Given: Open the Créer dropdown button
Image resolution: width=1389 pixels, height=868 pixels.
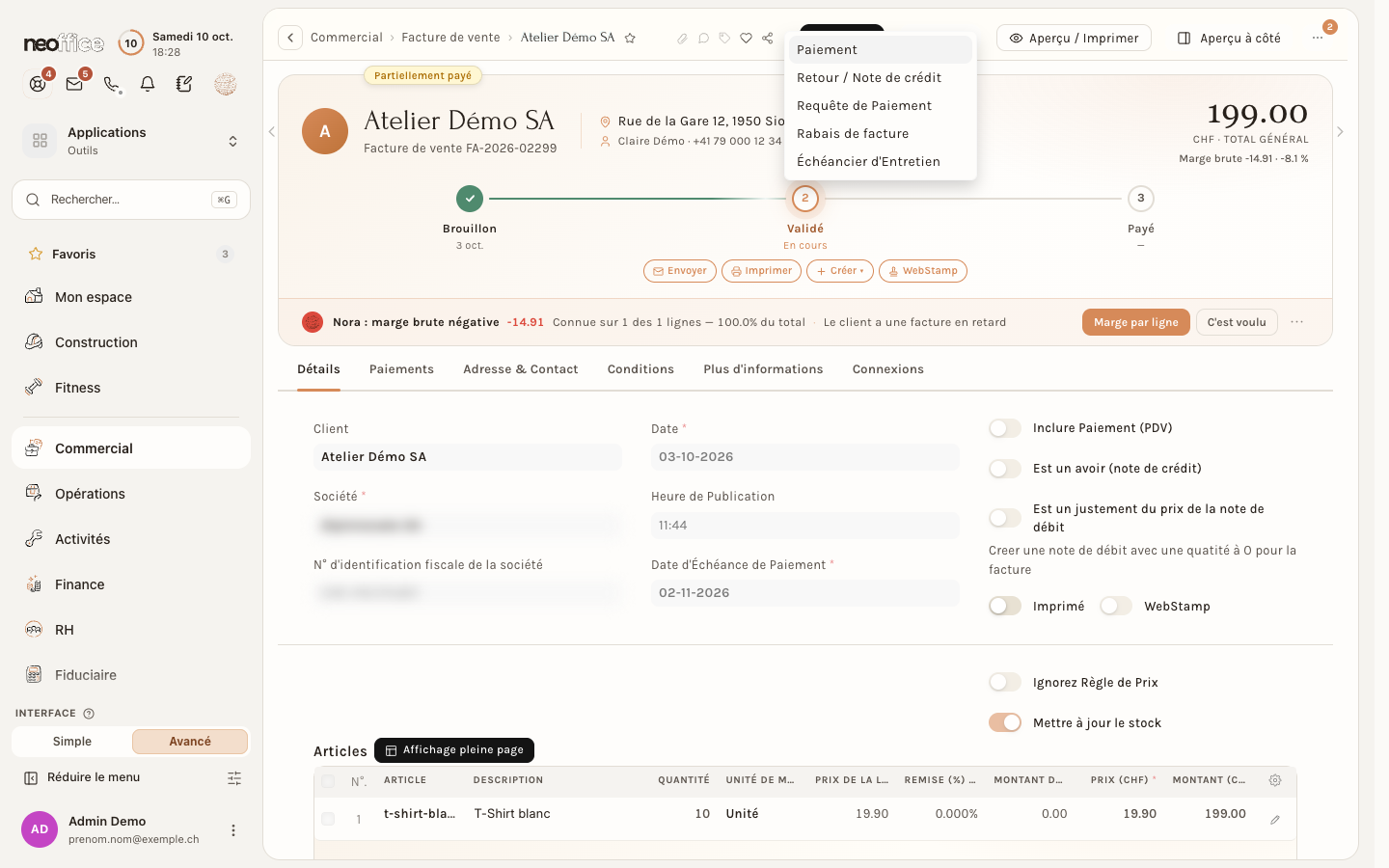Looking at the screenshot, I should 840,271.
